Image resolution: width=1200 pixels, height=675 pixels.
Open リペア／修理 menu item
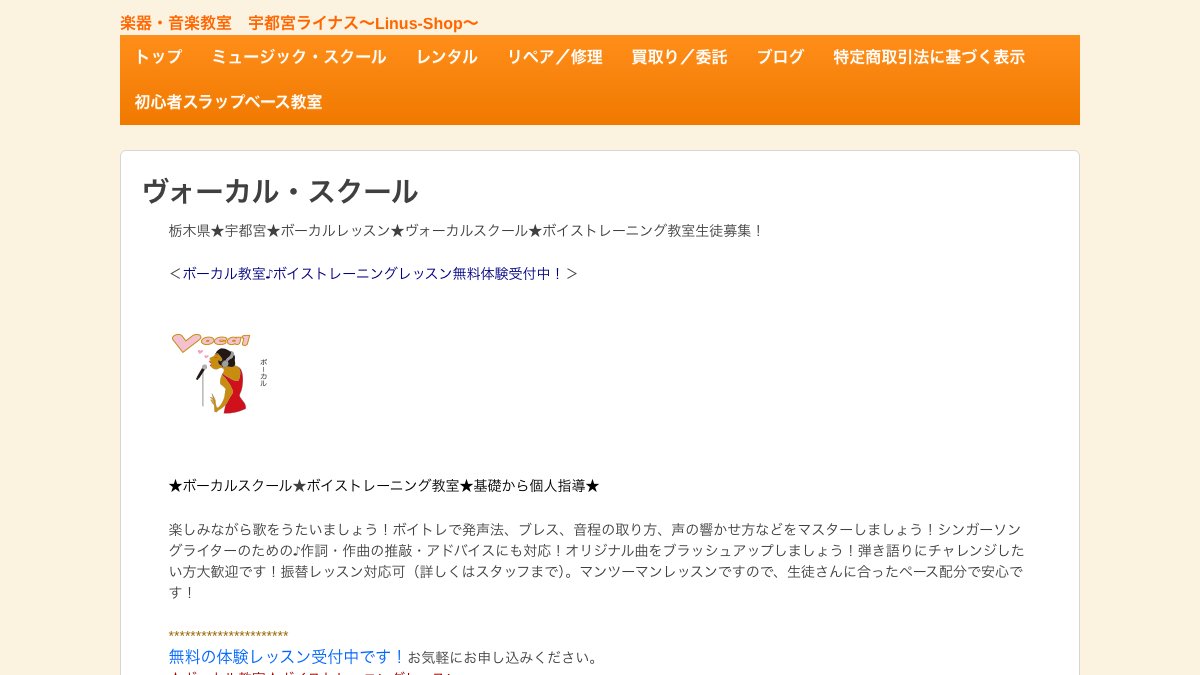(554, 57)
